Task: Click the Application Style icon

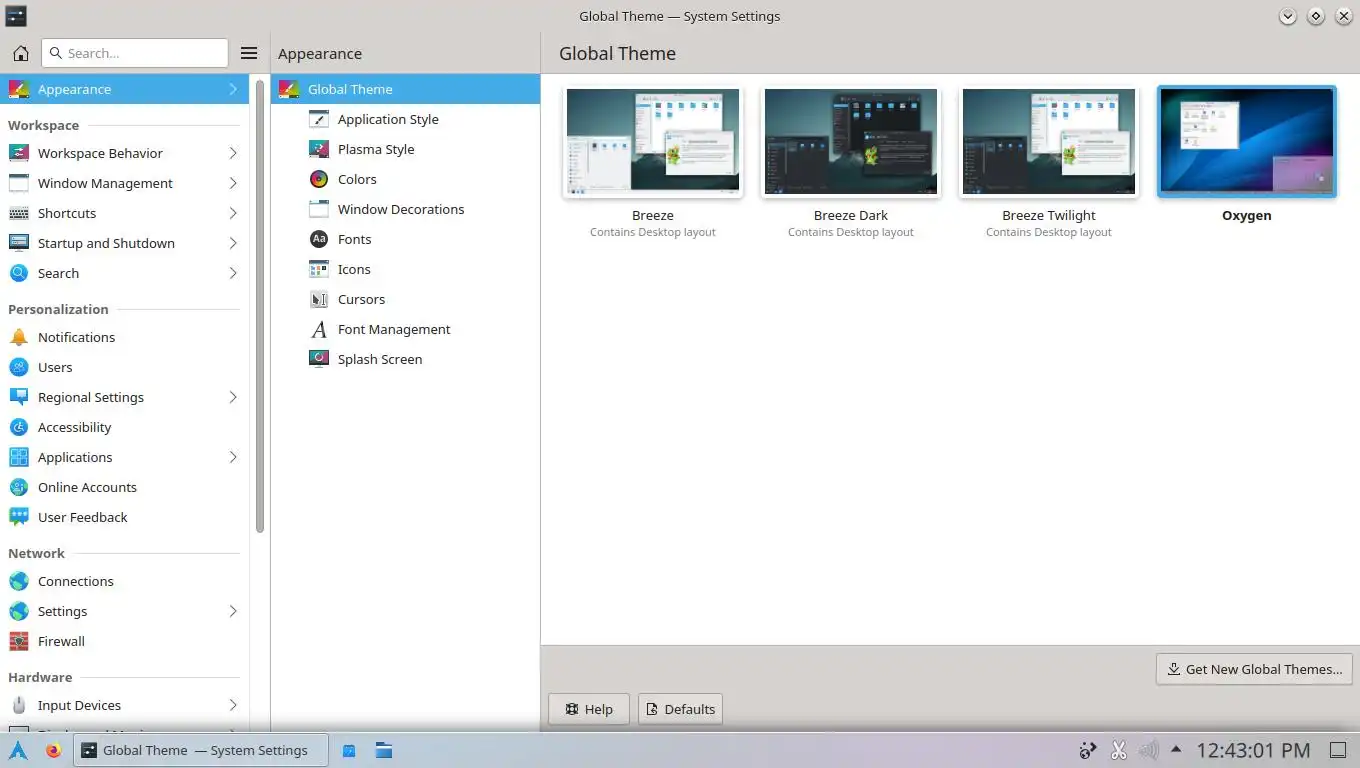Action: tap(319, 119)
